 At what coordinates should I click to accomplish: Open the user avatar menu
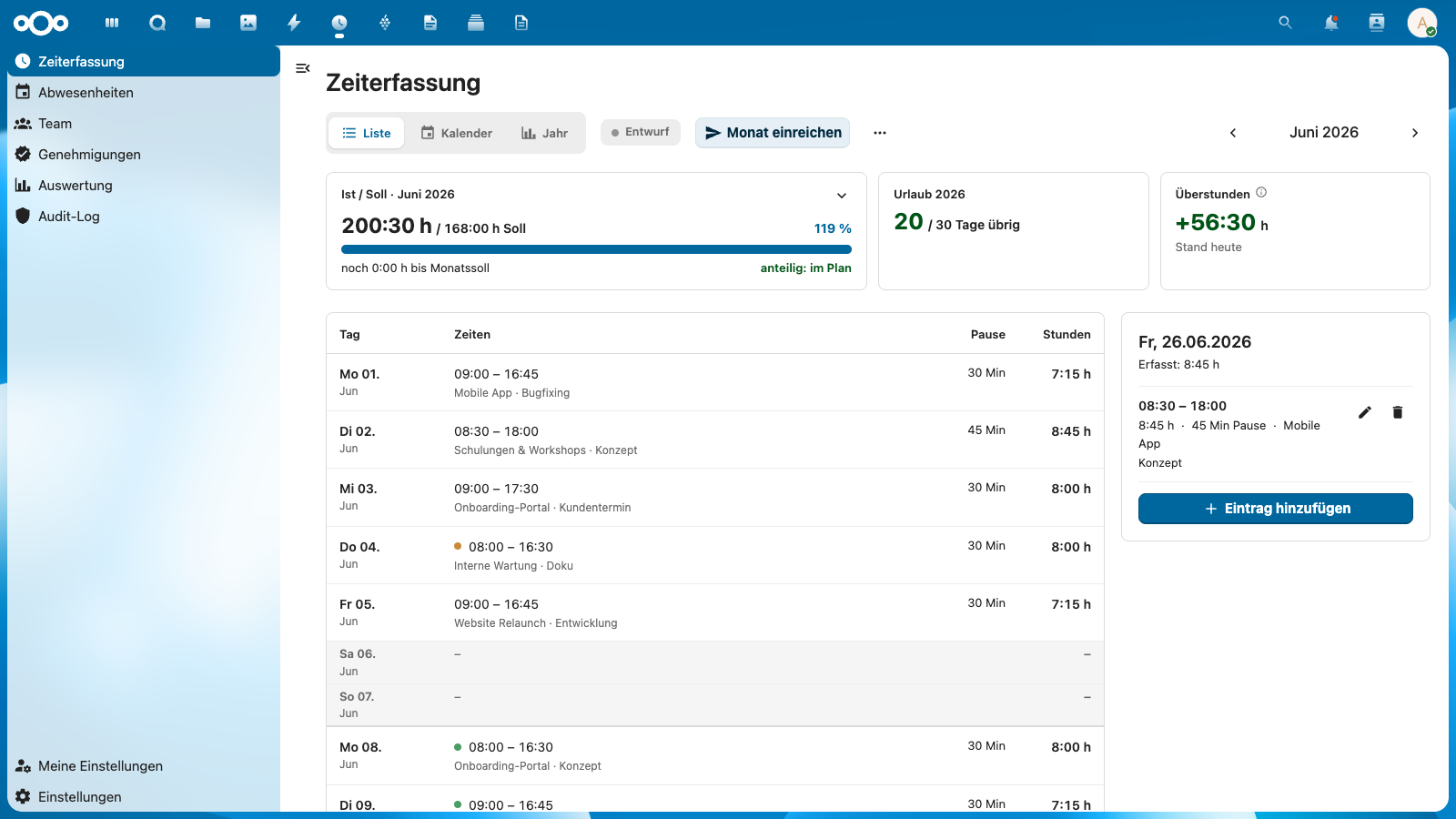(1422, 23)
